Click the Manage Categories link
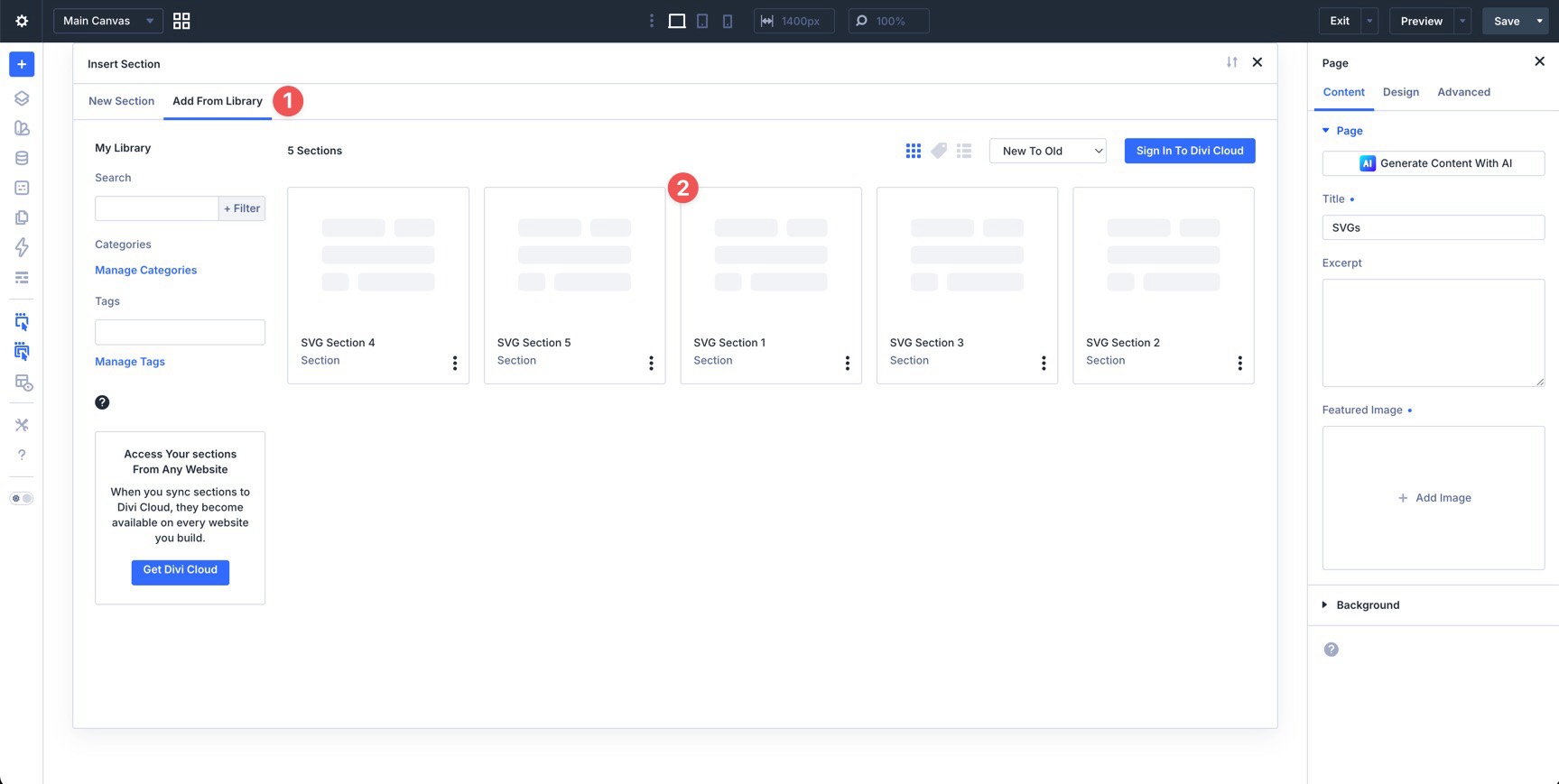The image size is (1559, 784). click(146, 270)
